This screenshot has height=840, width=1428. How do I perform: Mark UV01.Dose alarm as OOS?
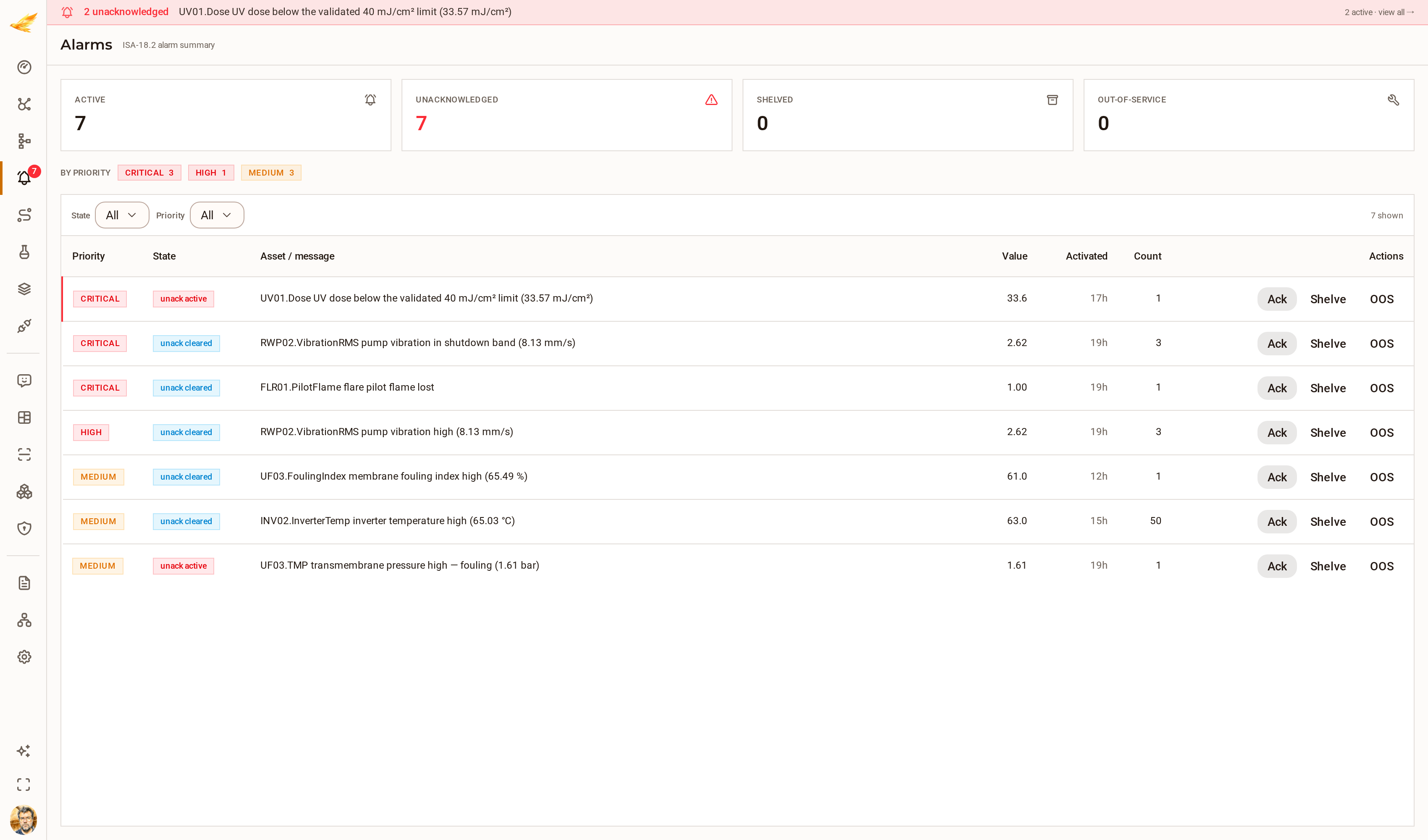click(1381, 299)
